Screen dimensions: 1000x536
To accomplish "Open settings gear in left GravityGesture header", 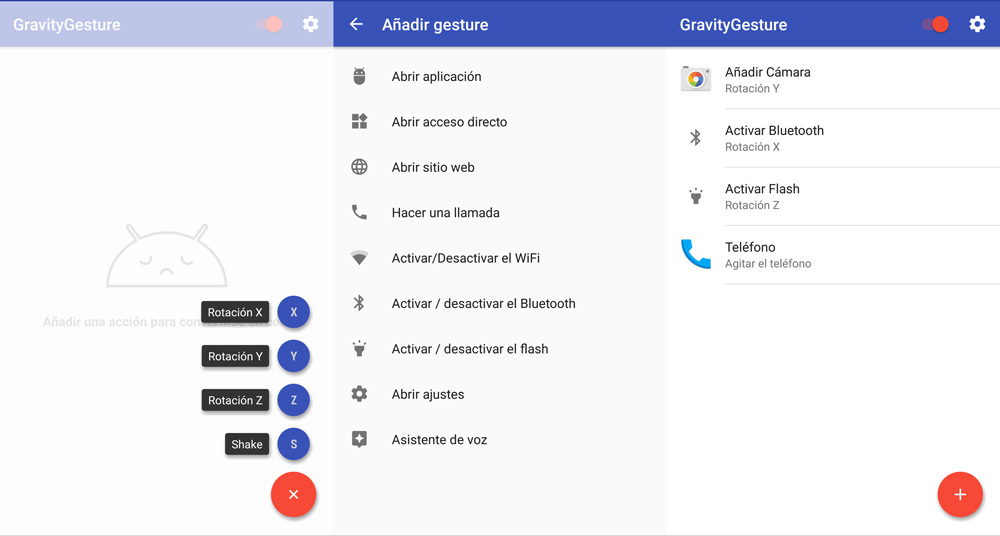I will click(311, 24).
